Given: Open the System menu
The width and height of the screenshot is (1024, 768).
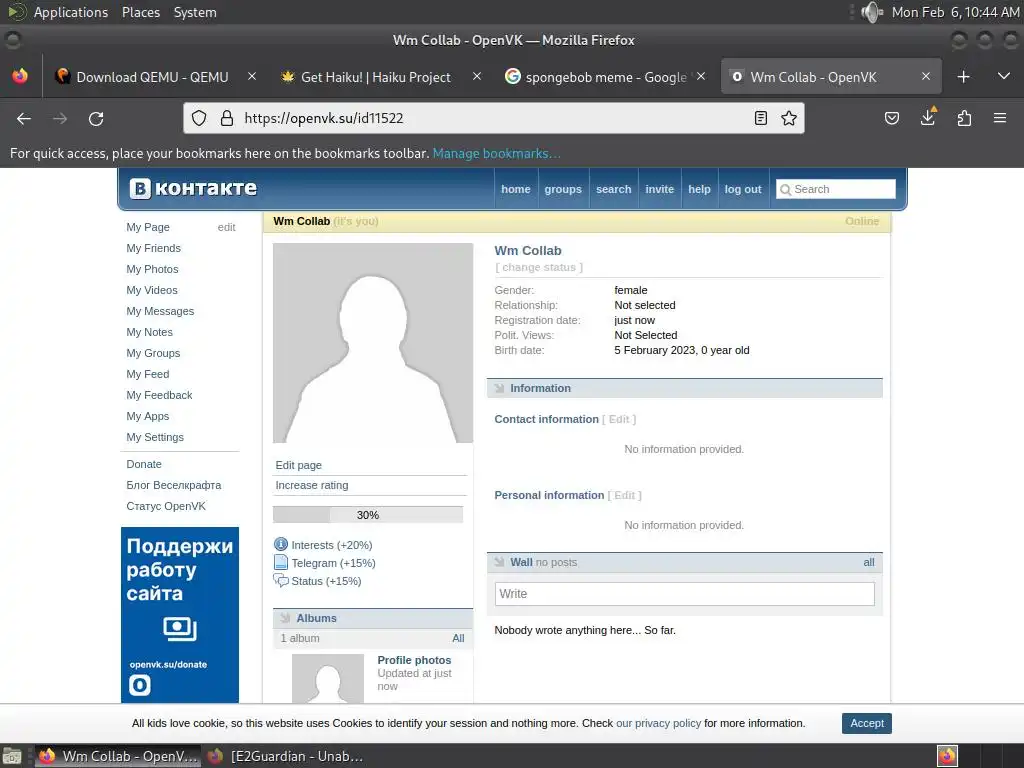Looking at the screenshot, I should 195,12.
